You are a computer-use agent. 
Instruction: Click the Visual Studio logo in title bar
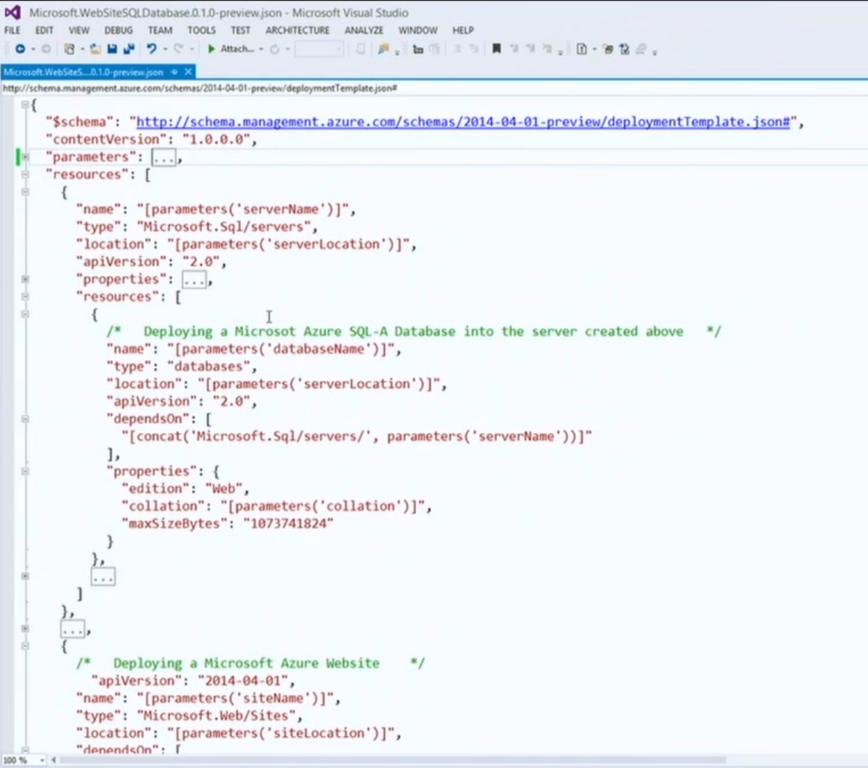pyautogui.click(x=13, y=12)
